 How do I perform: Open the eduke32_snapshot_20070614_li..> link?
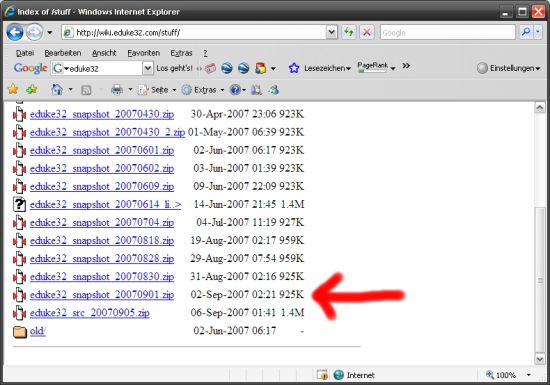[x=106, y=204]
